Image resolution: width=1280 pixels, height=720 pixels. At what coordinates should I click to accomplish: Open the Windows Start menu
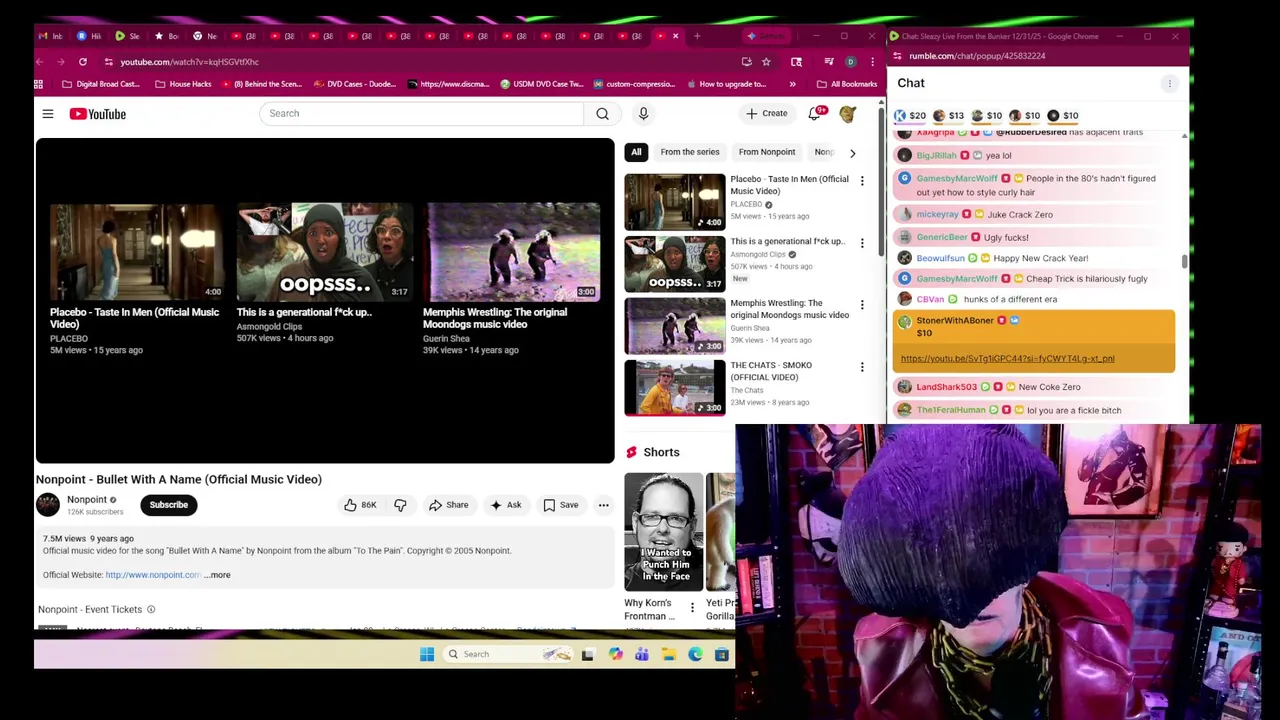click(x=427, y=654)
